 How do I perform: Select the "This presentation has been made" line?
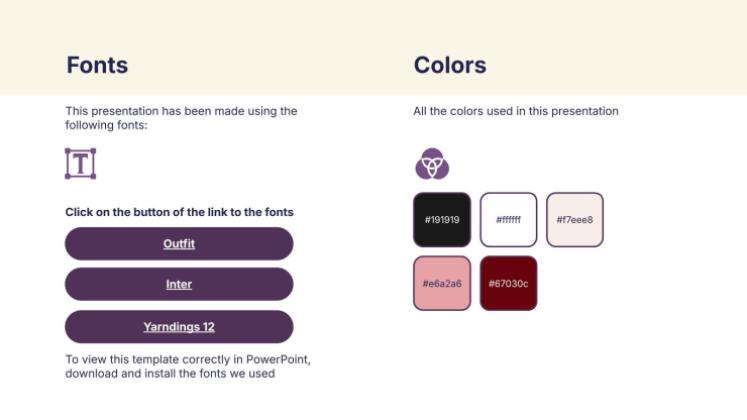[x=181, y=111]
